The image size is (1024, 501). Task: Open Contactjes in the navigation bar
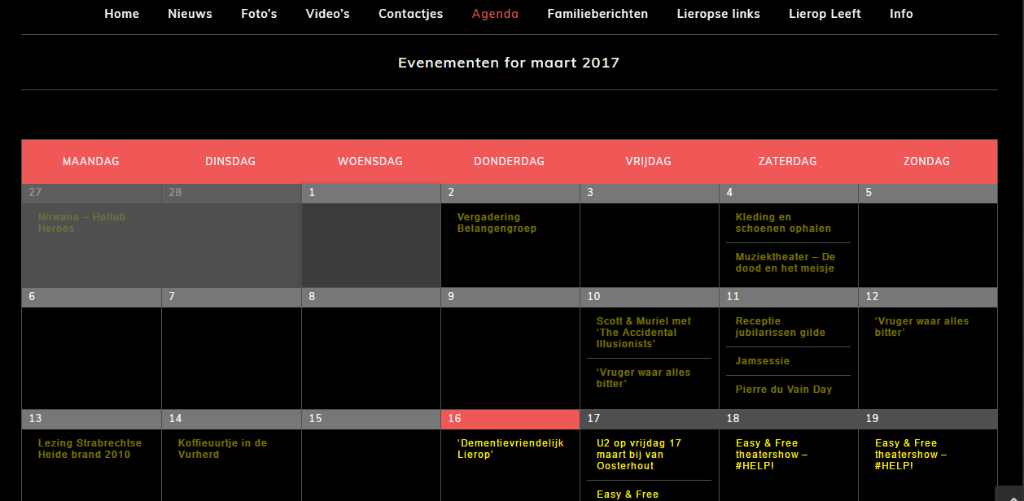click(411, 14)
